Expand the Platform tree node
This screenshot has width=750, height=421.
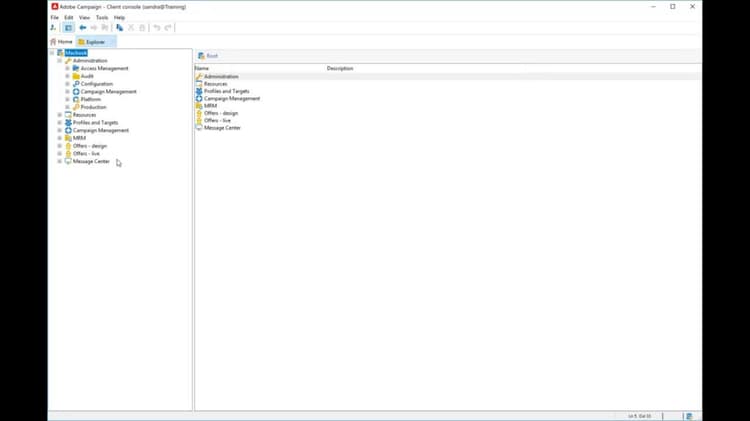67,99
